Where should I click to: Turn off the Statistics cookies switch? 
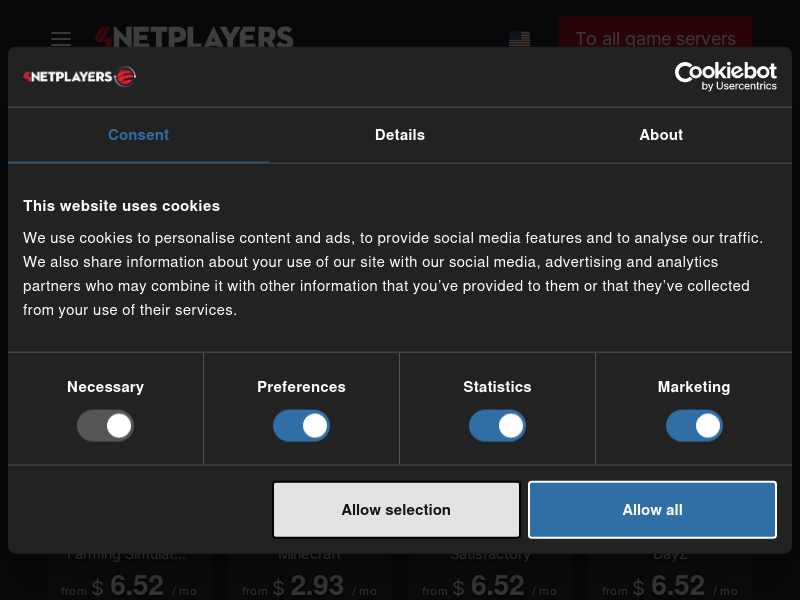tap(497, 426)
